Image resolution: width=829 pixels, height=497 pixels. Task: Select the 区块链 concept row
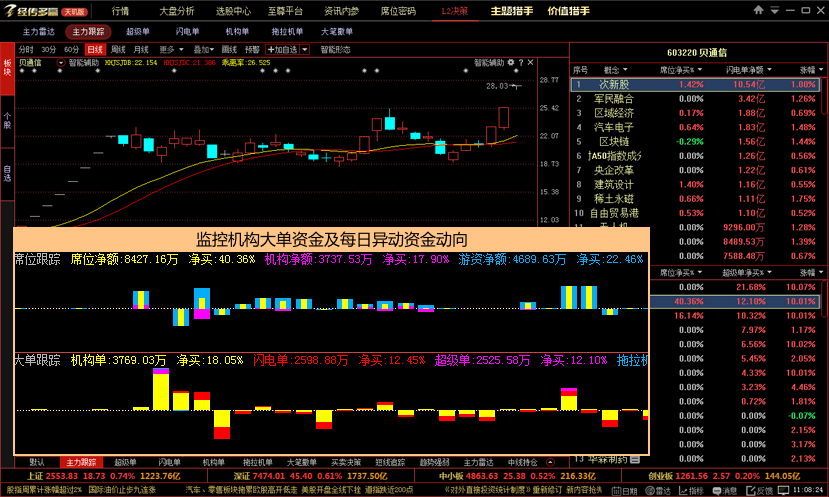tap(695, 142)
